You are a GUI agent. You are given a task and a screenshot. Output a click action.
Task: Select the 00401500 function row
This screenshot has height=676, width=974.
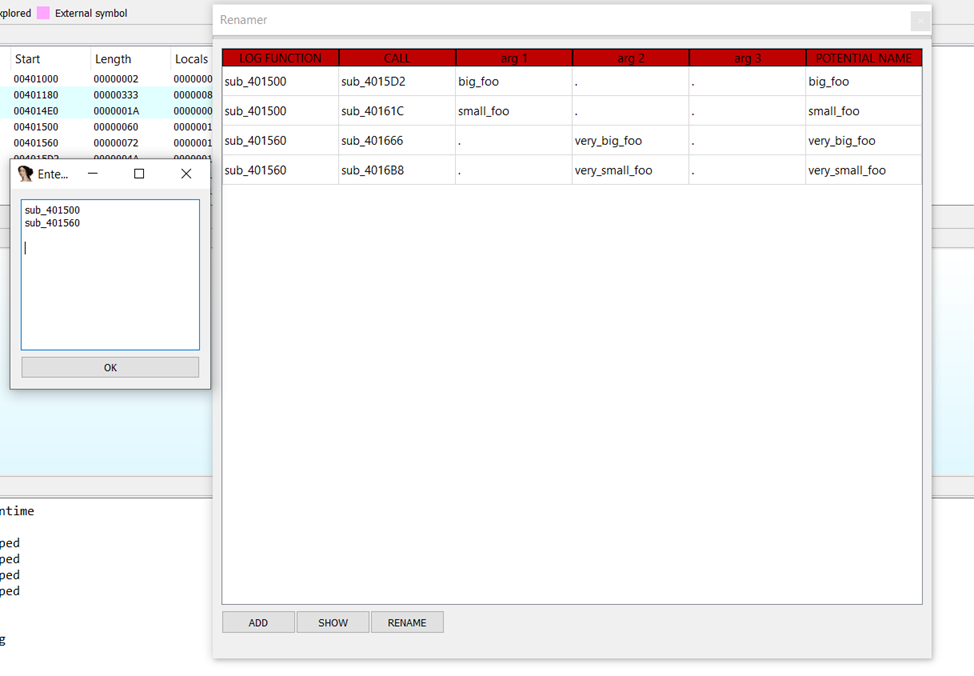(x=106, y=127)
